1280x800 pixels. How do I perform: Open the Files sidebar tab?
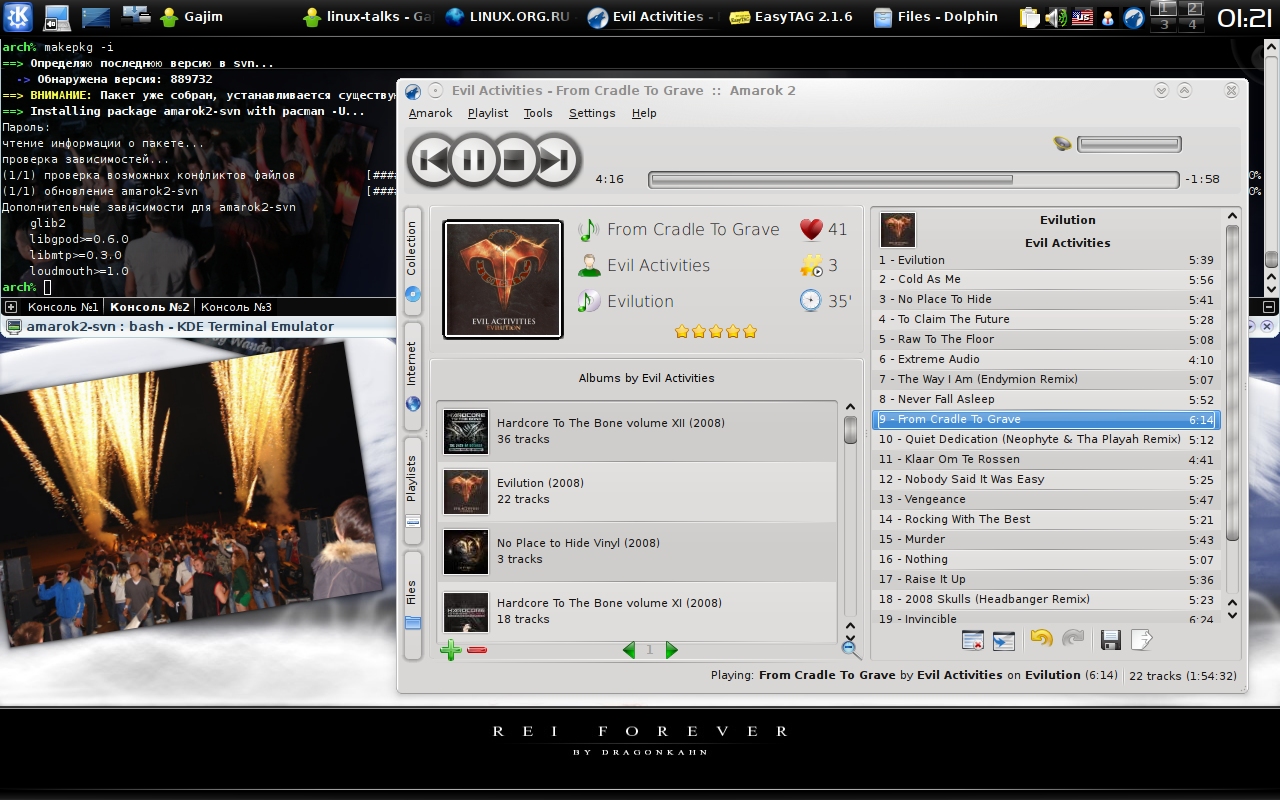click(x=412, y=604)
